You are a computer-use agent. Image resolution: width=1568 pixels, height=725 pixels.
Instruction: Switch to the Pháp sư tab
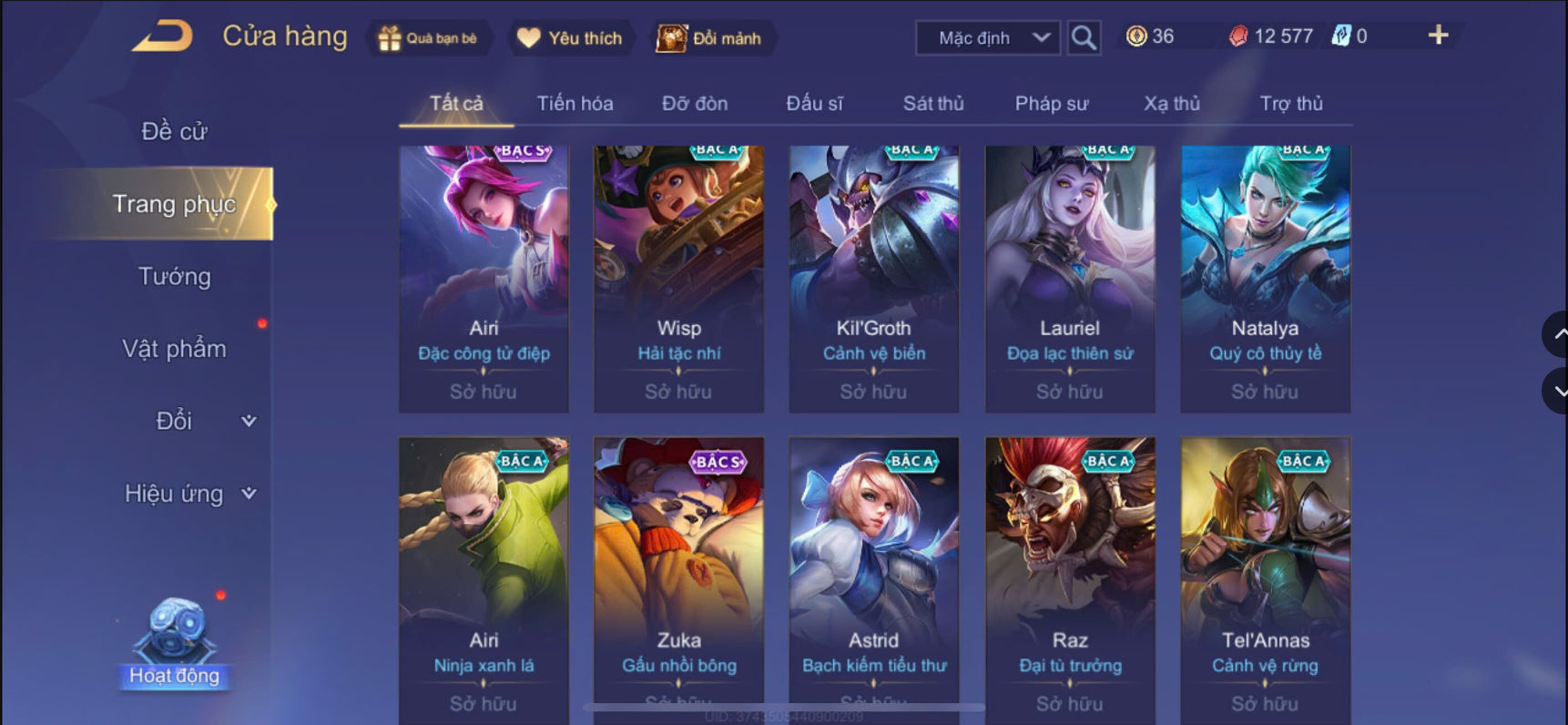(1052, 104)
